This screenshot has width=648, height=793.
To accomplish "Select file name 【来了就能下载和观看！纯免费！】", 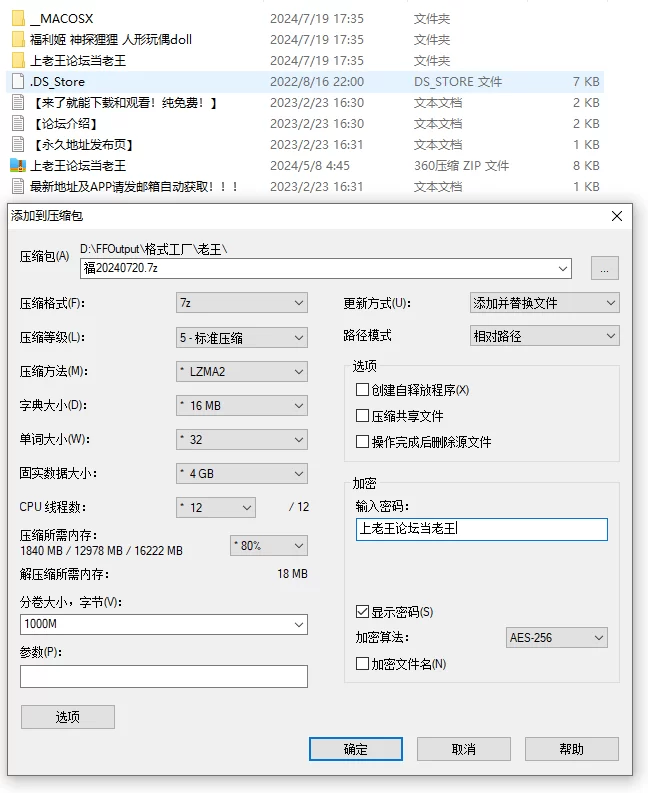I will (124, 103).
